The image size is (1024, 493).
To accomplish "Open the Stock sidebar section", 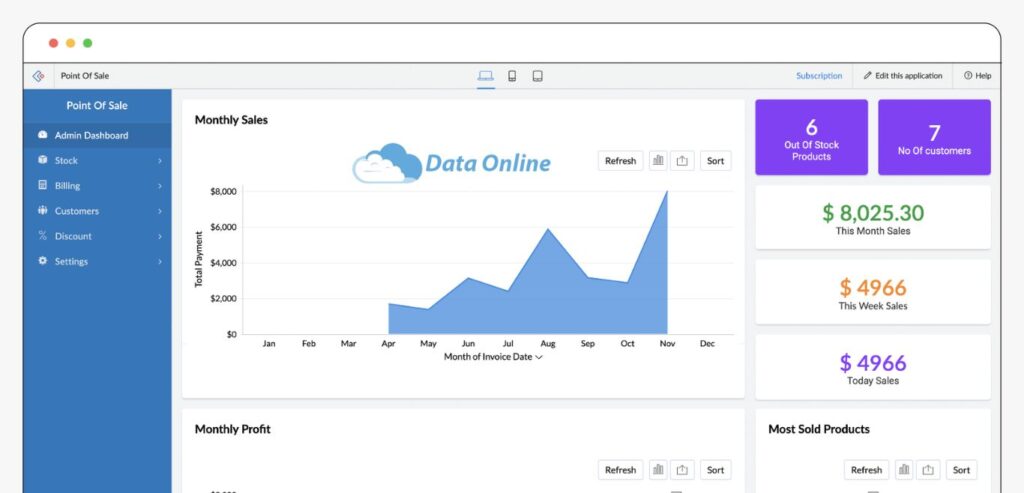I will click(x=97, y=160).
